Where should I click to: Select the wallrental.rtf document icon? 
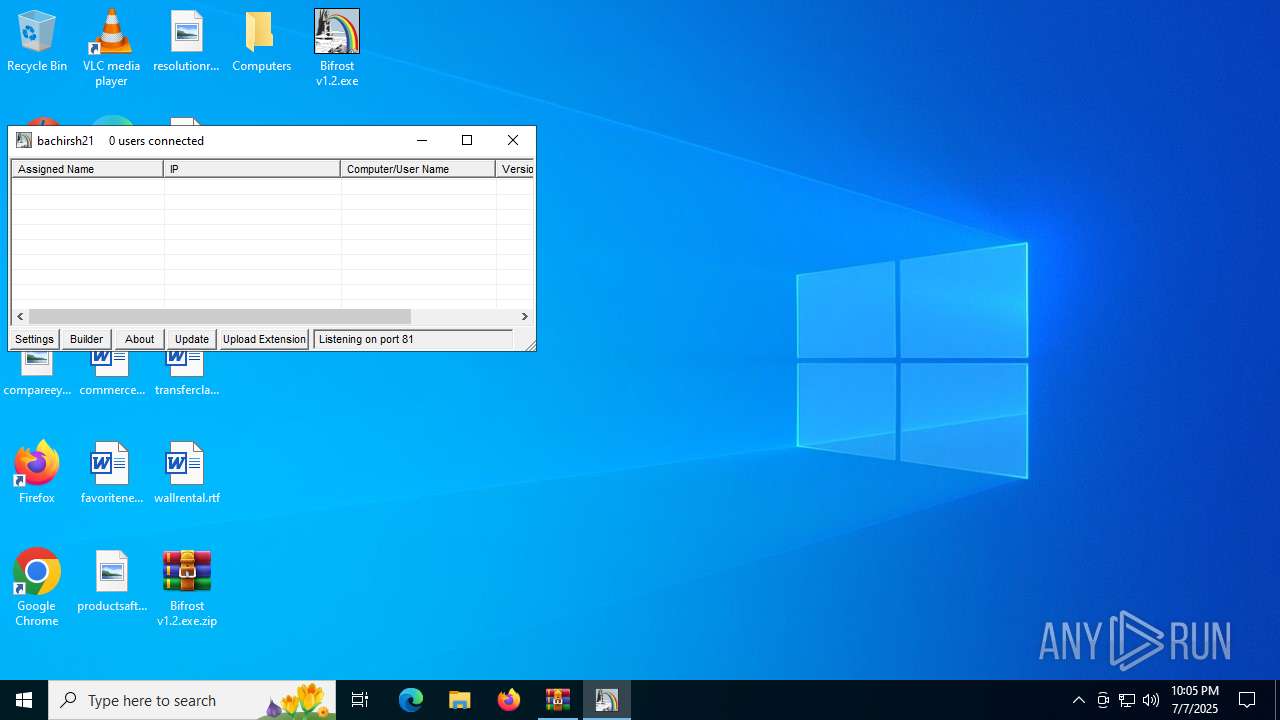click(x=187, y=473)
